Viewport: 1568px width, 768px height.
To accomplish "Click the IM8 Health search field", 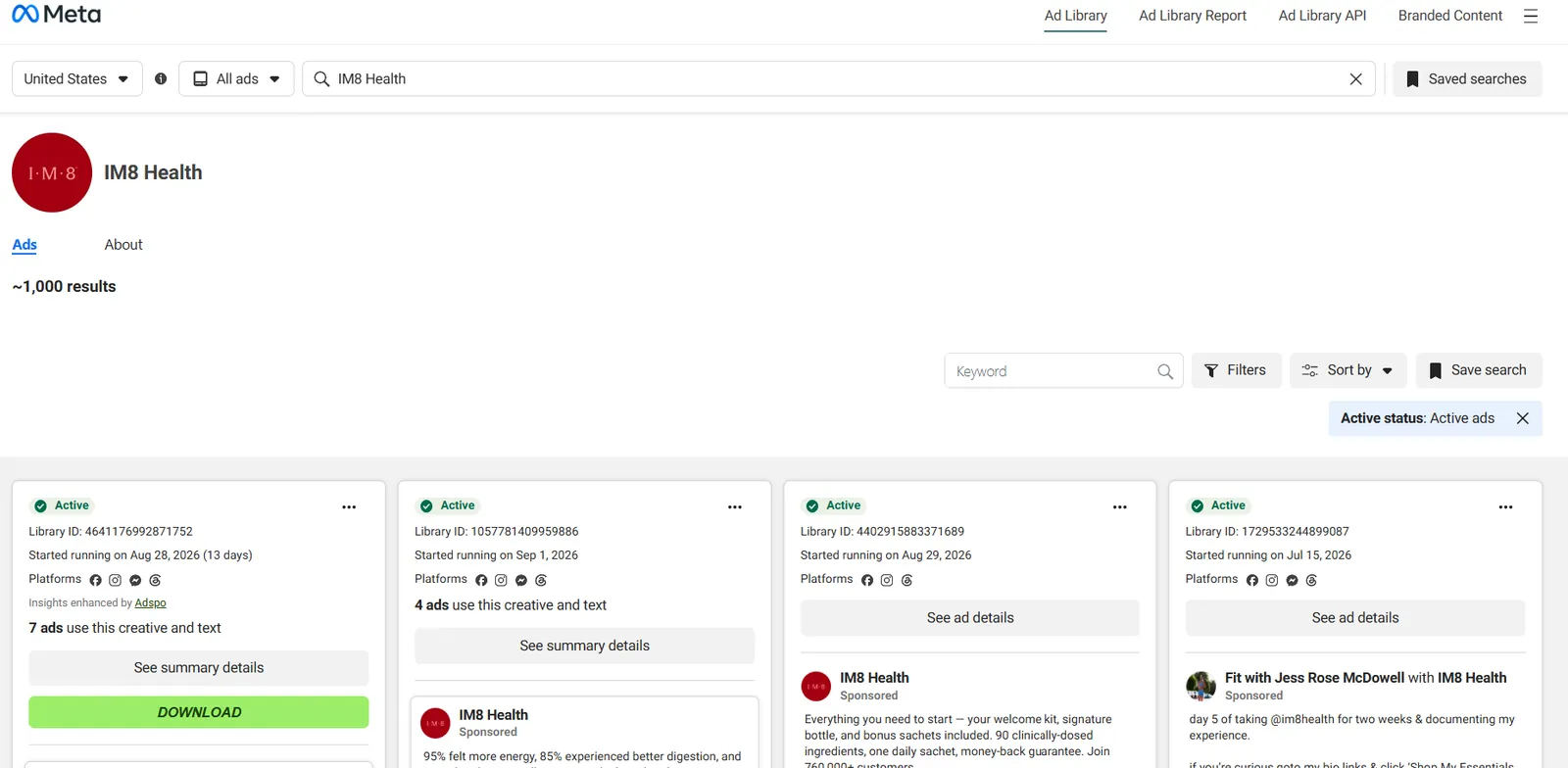I will click(x=839, y=78).
